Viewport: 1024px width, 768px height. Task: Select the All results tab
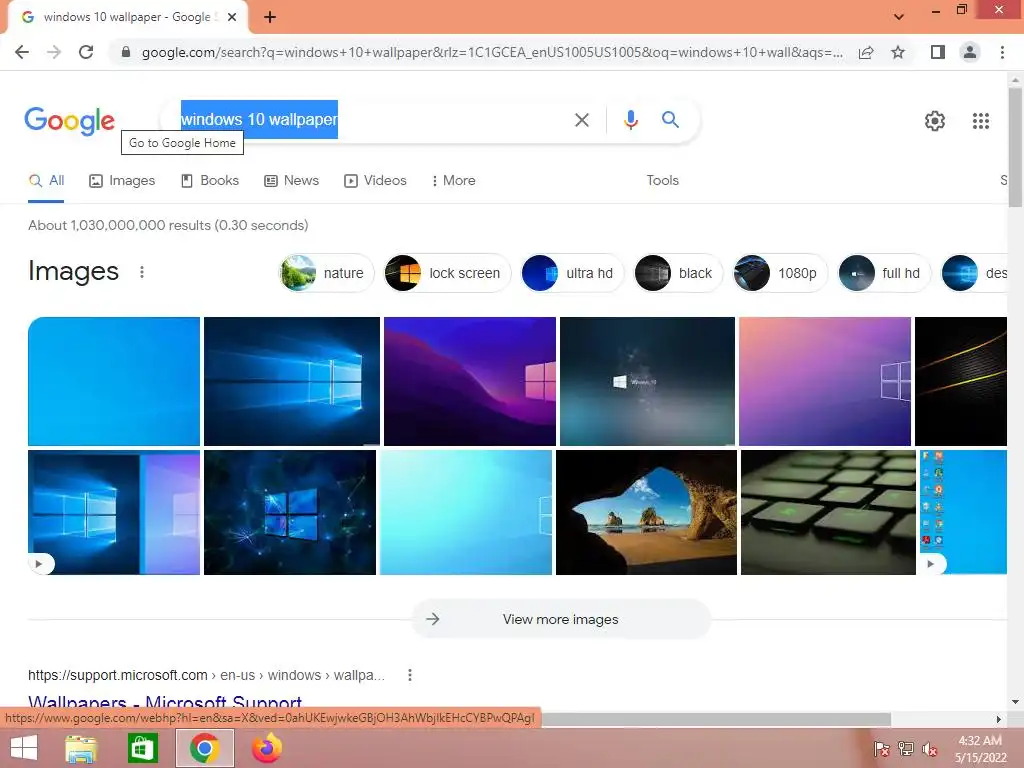46,181
